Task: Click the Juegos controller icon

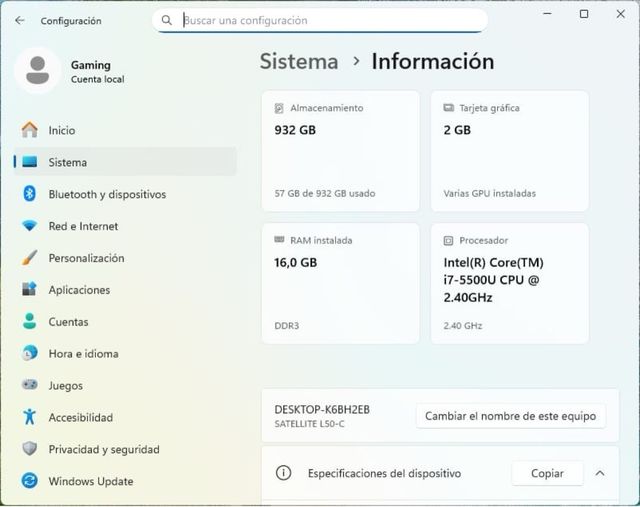Action: [x=29, y=385]
